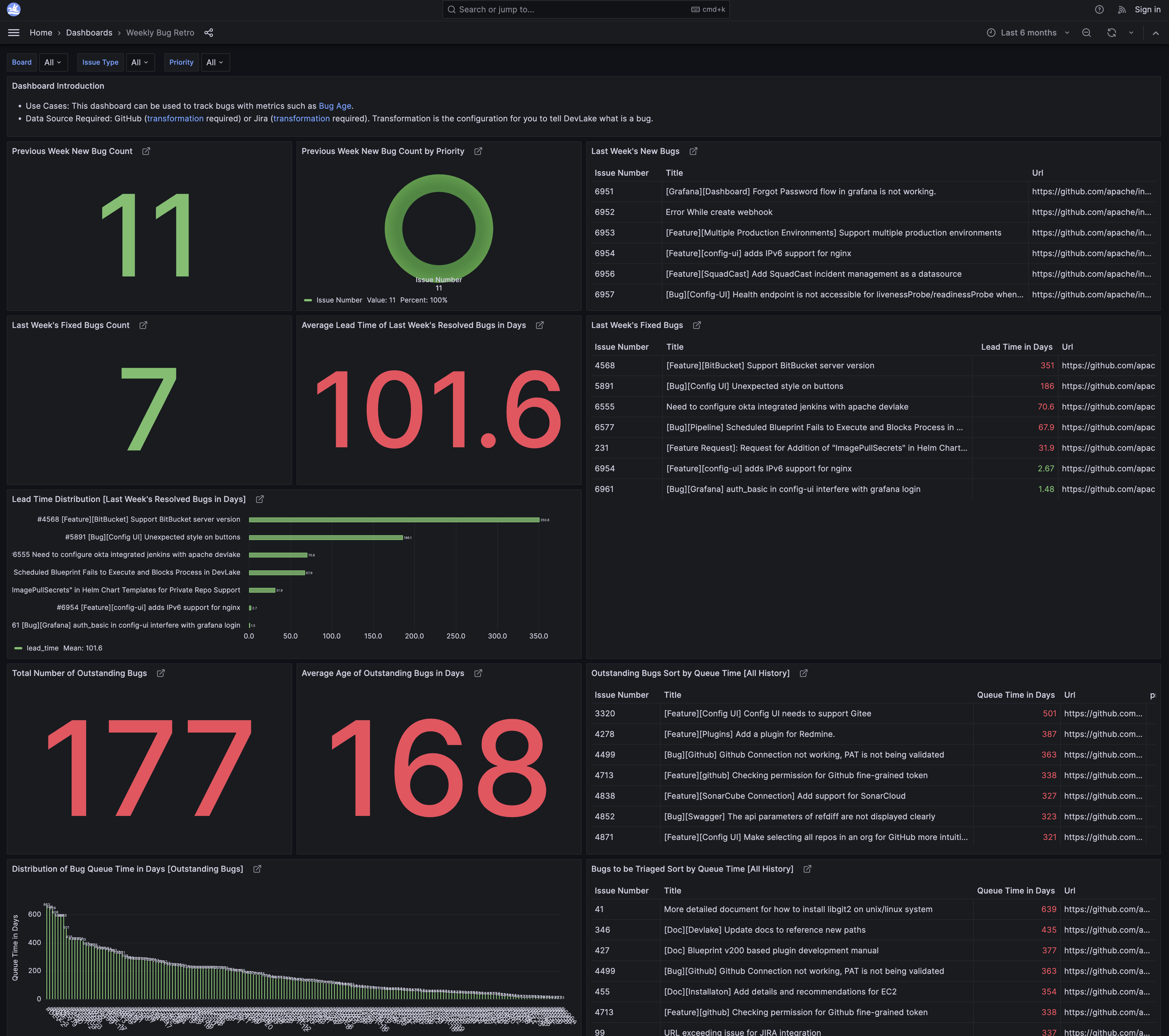Click the Sign in button

point(1147,9)
